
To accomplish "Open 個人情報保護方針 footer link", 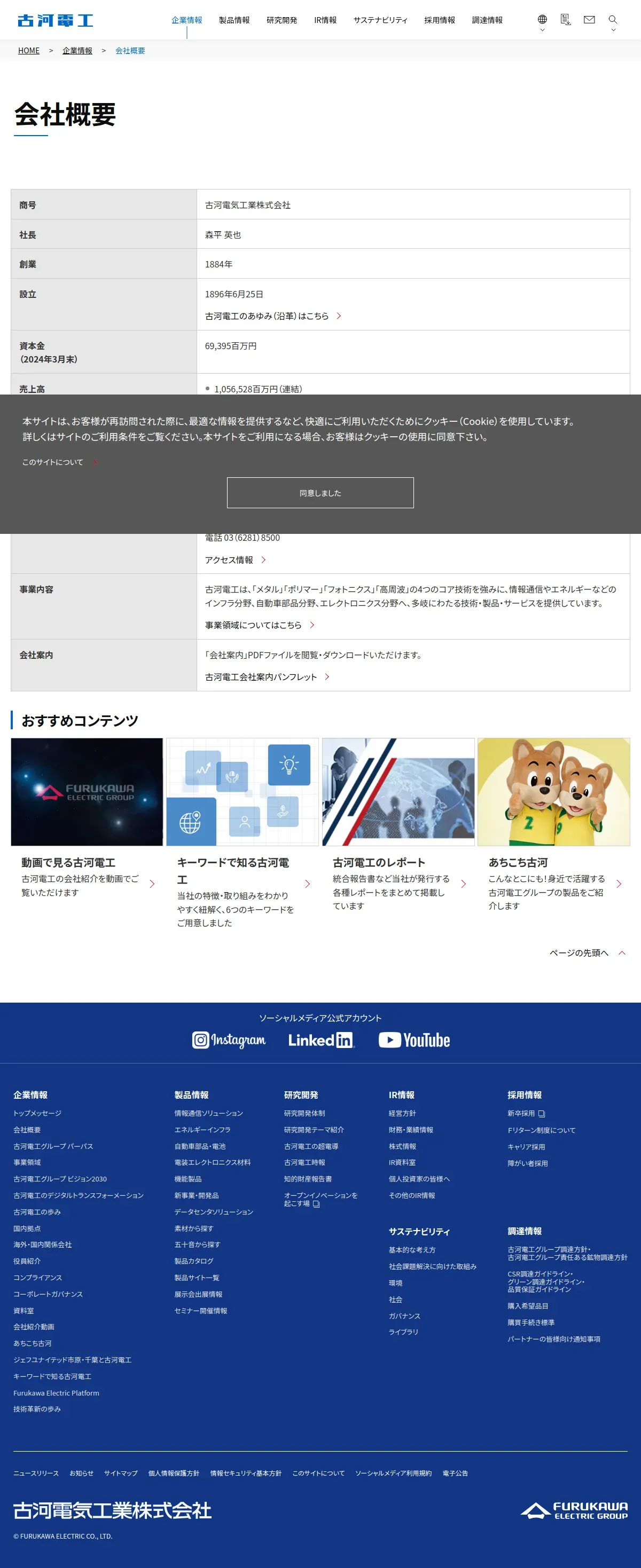I will click(174, 1473).
